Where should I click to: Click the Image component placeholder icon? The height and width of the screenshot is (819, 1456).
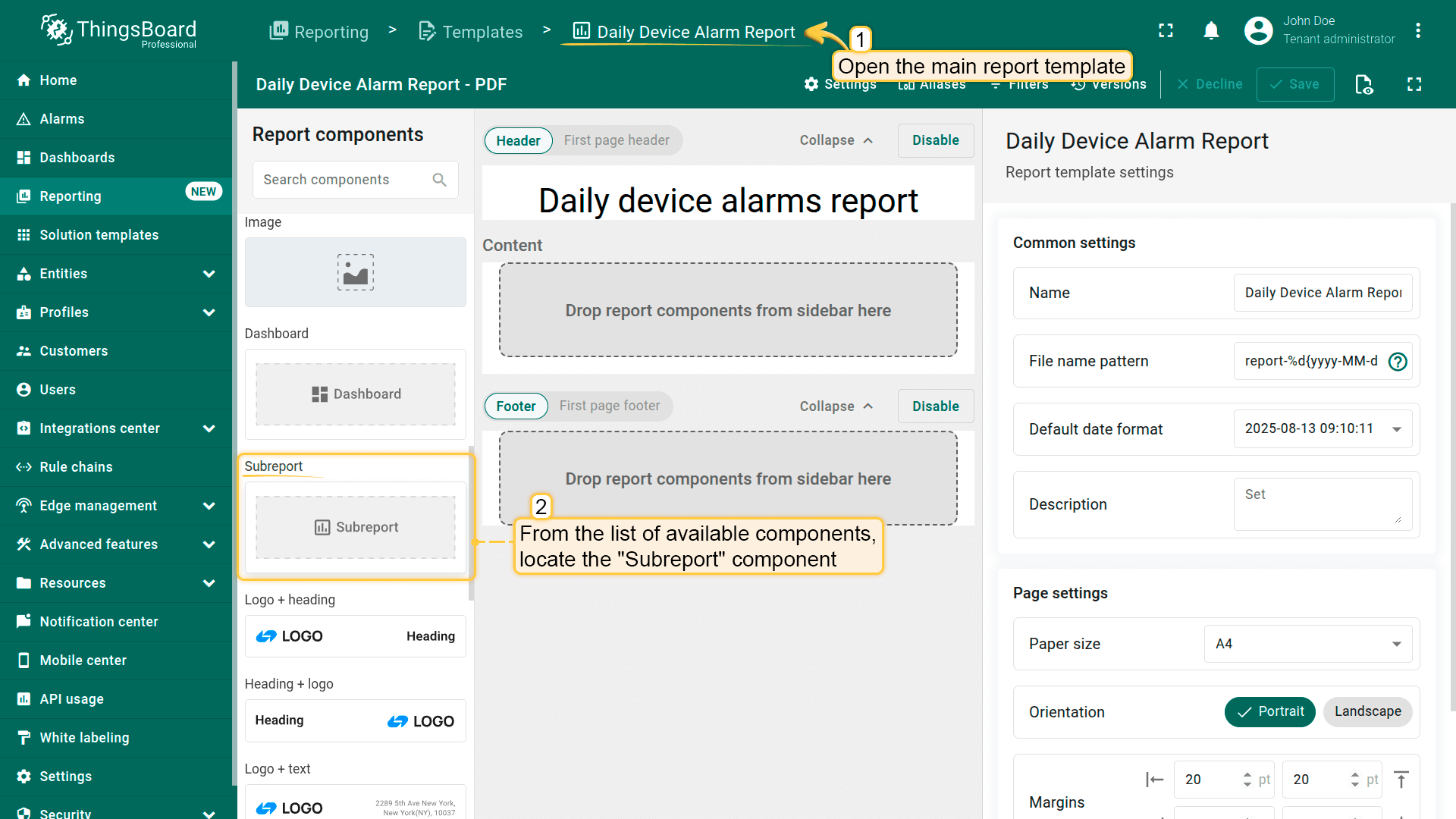click(355, 272)
